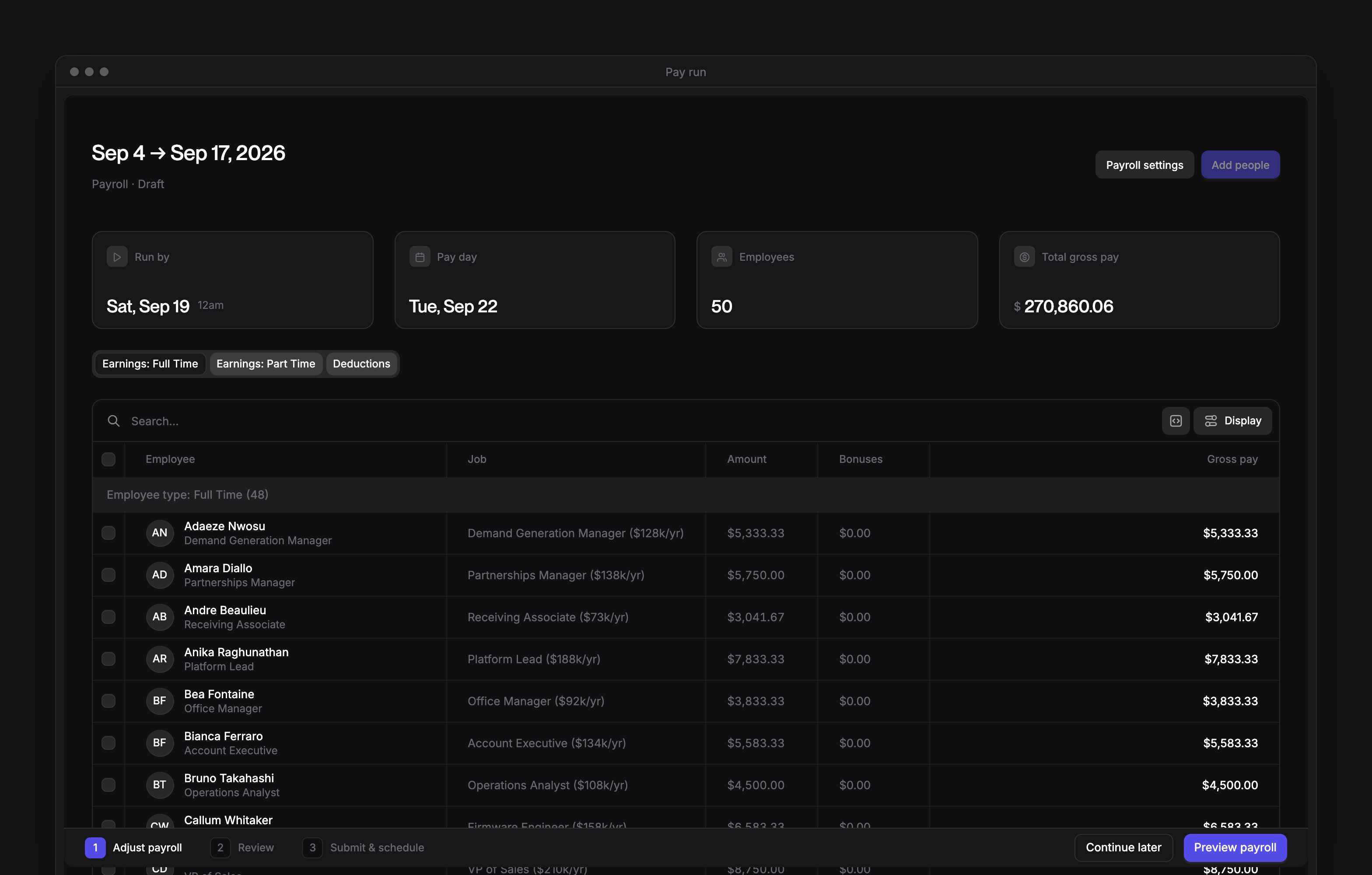1372x875 pixels.
Task: Go to the Submit & schedule step
Action: 363,848
